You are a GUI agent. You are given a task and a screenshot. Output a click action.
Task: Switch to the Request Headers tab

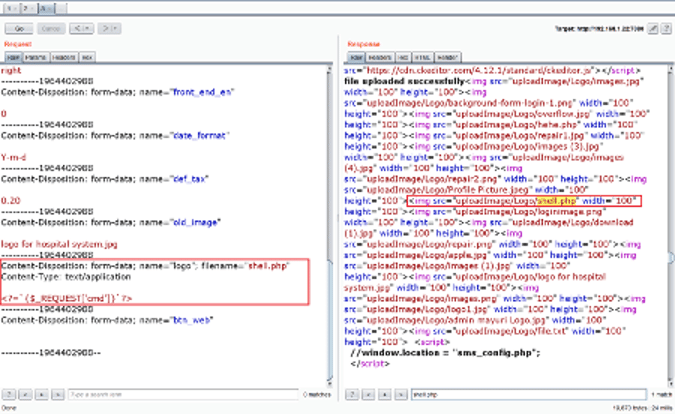(64, 58)
